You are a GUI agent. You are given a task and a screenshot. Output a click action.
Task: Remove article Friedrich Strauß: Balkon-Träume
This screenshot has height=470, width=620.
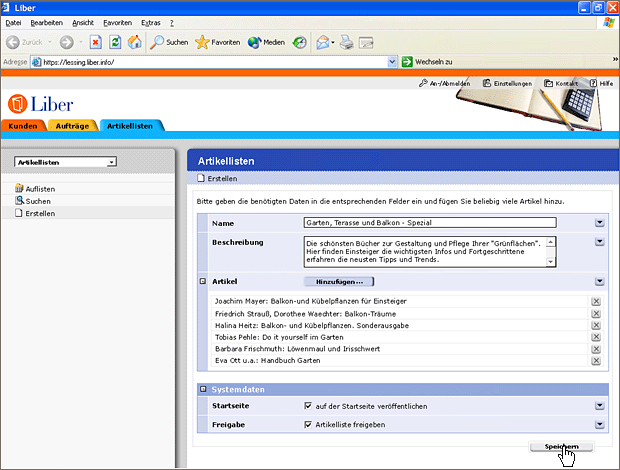596,314
